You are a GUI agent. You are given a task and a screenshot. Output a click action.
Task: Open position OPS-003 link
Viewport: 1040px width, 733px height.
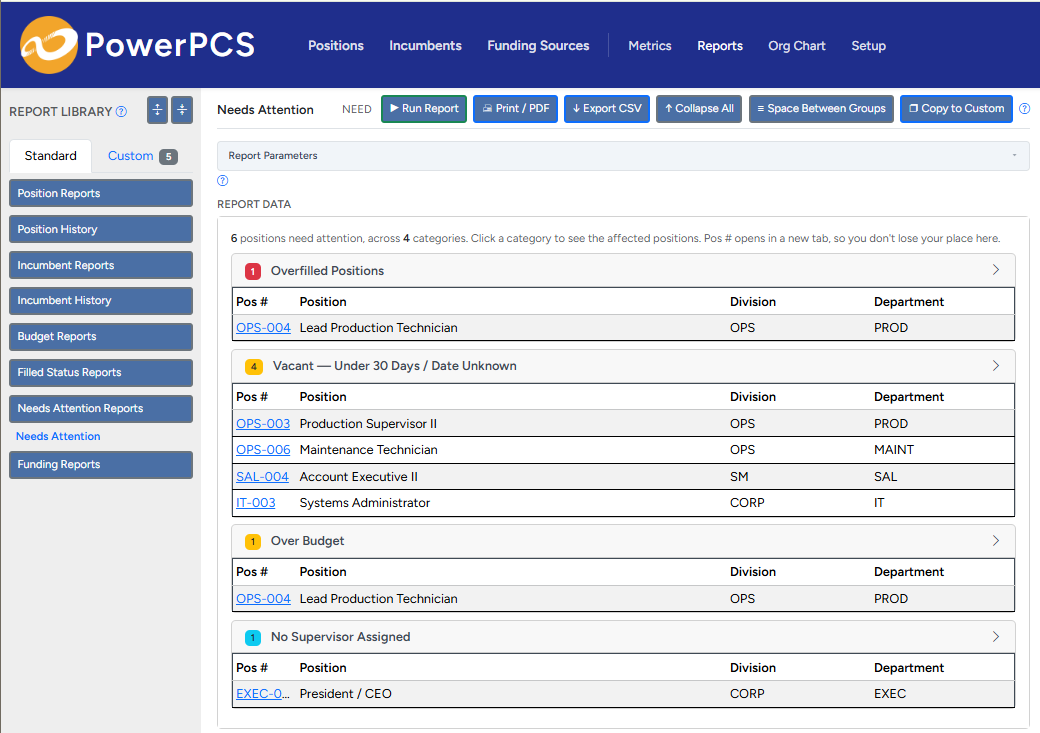coord(263,423)
